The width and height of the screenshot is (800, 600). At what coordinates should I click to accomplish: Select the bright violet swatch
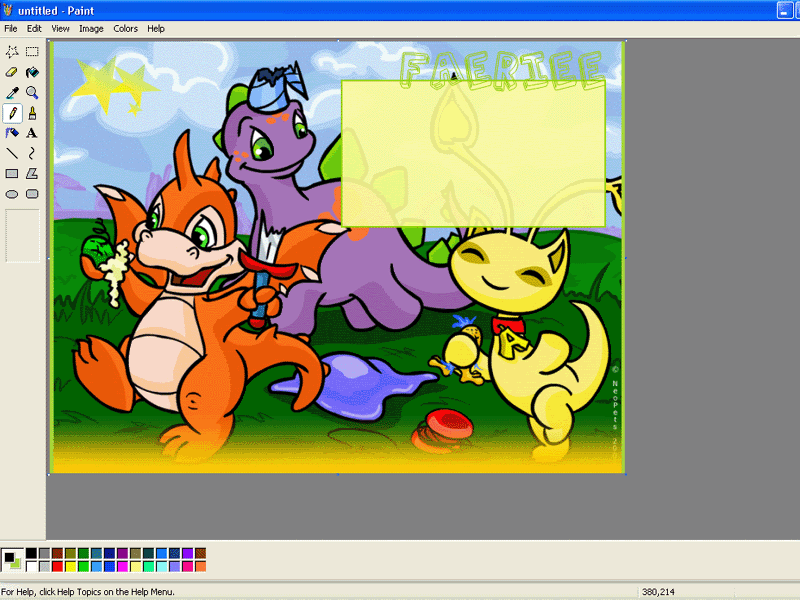(188, 553)
